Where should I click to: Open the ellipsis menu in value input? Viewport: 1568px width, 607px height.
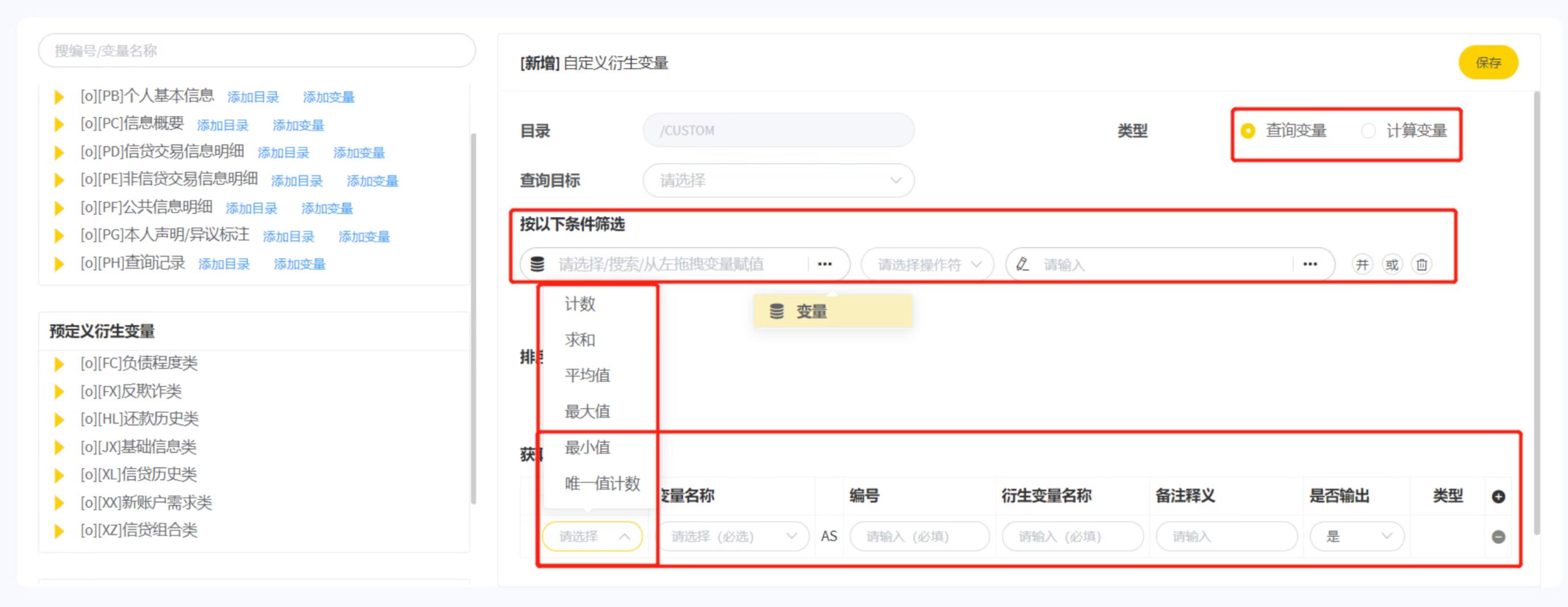(x=1310, y=264)
